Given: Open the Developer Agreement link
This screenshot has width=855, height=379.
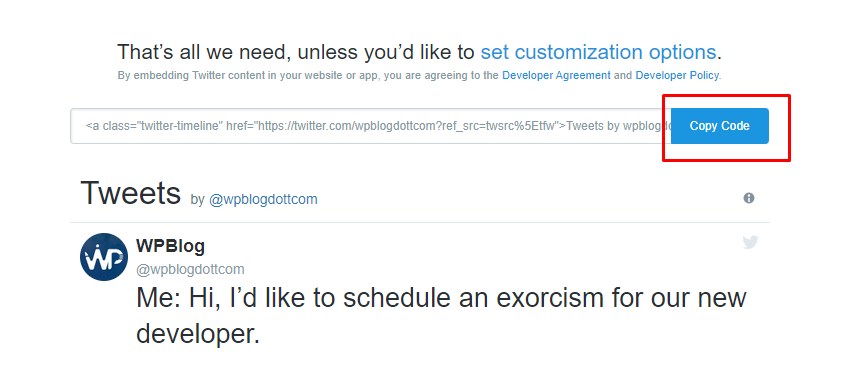Looking at the screenshot, I should click(x=556, y=76).
